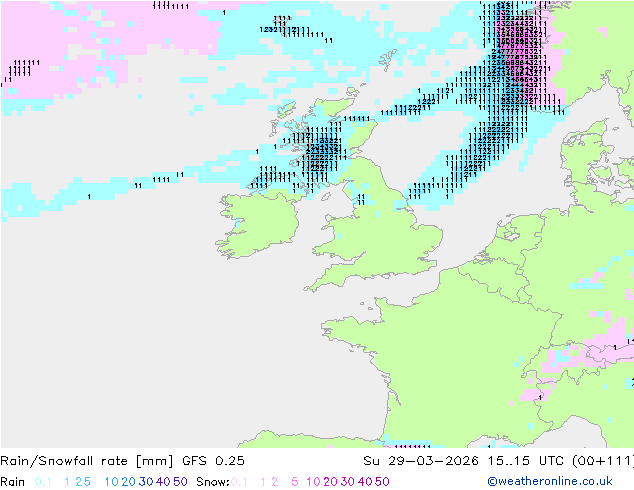Open the ©weatheronline.co.uk link

550,481
